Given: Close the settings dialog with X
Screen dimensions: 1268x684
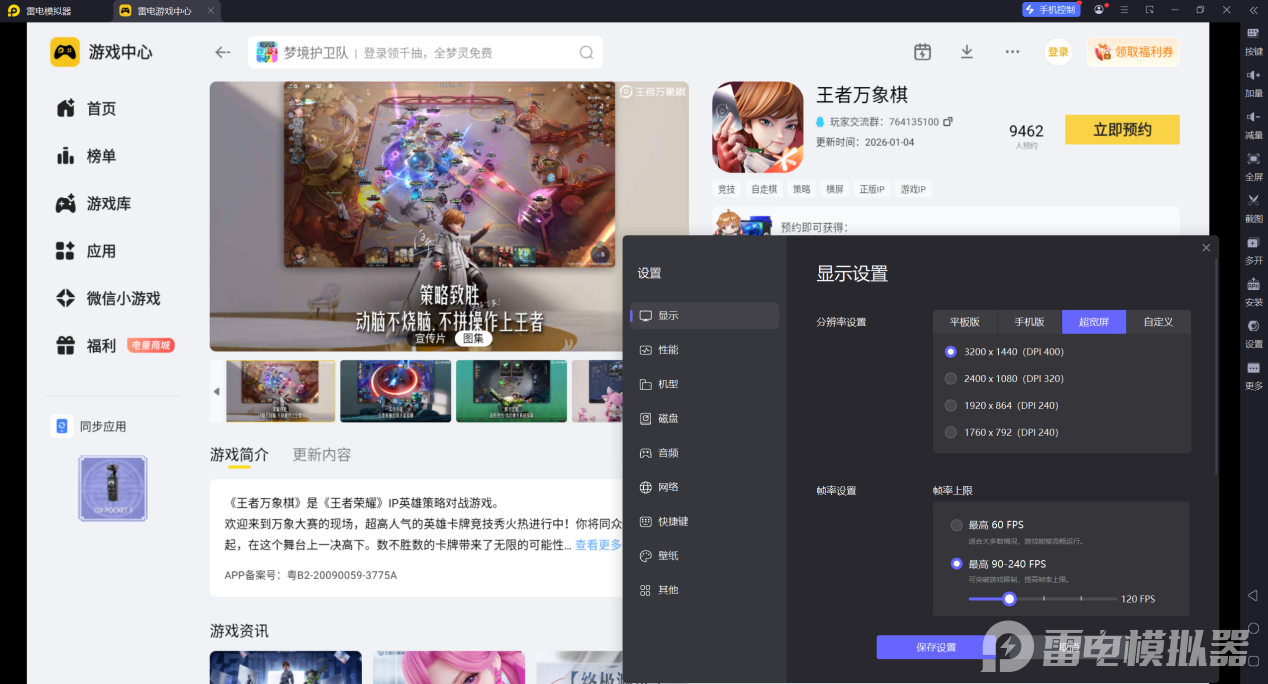Looking at the screenshot, I should pyautogui.click(x=1206, y=248).
